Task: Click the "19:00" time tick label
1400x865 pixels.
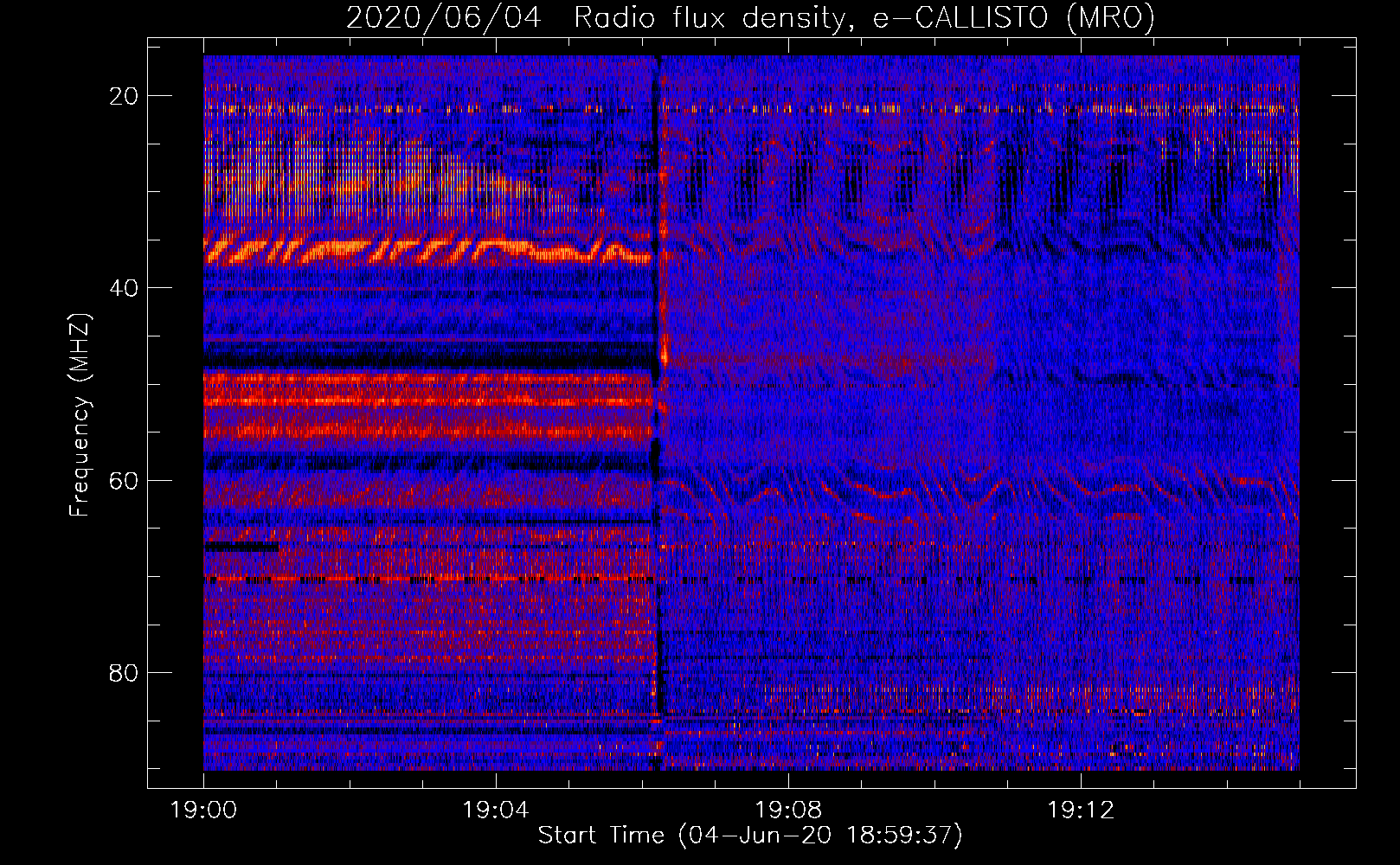Action: pyautogui.click(x=203, y=811)
